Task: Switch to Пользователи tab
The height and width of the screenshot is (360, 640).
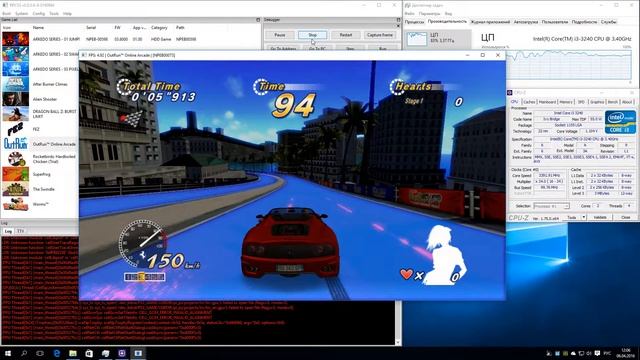Action: pyautogui.click(x=555, y=22)
